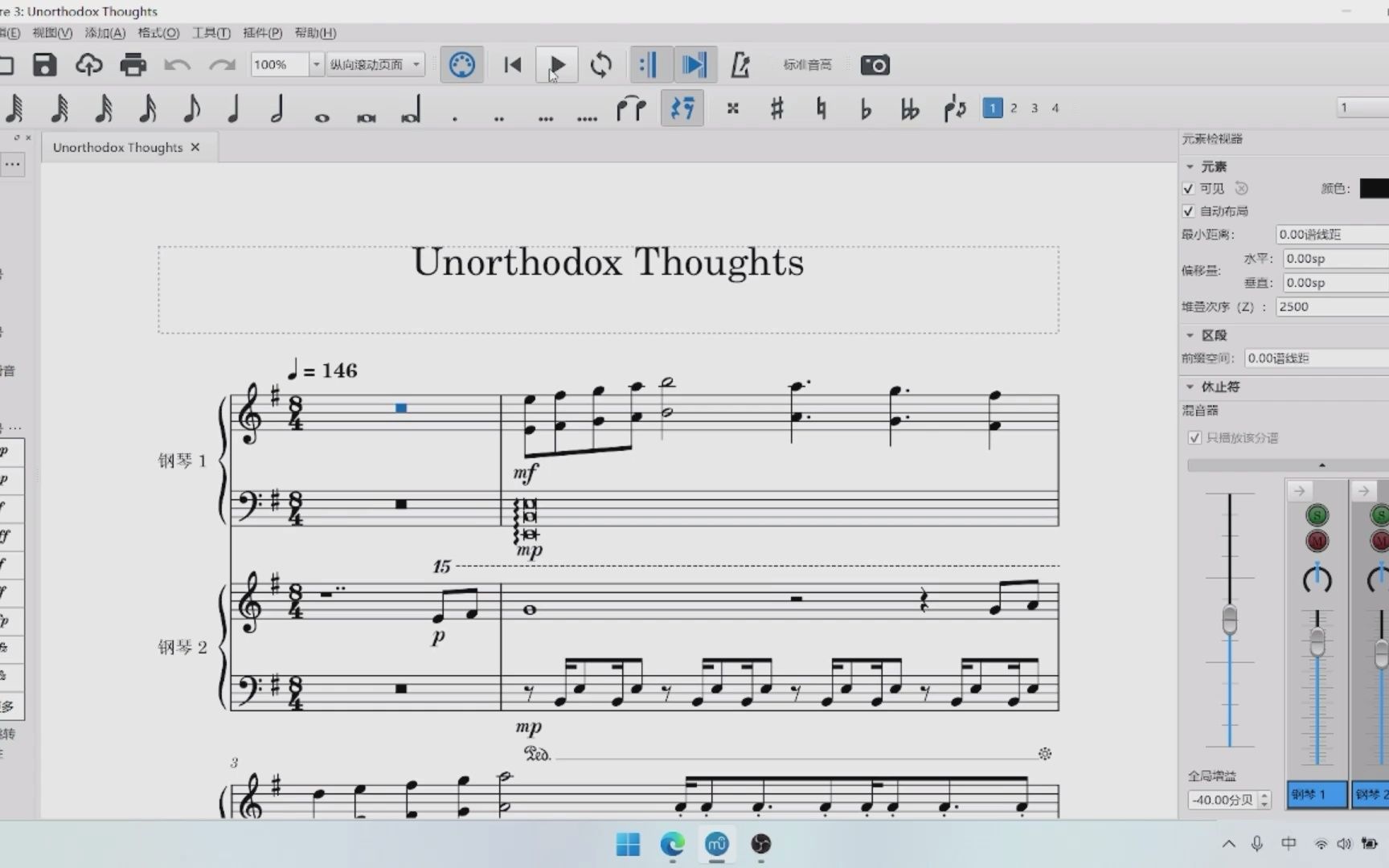The image size is (1389, 868).
Task: Toggle MIDI input button
Action: tap(461, 64)
